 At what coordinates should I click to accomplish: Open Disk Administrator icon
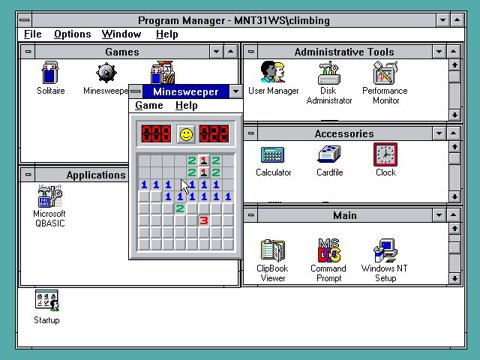(x=329, y=72)
